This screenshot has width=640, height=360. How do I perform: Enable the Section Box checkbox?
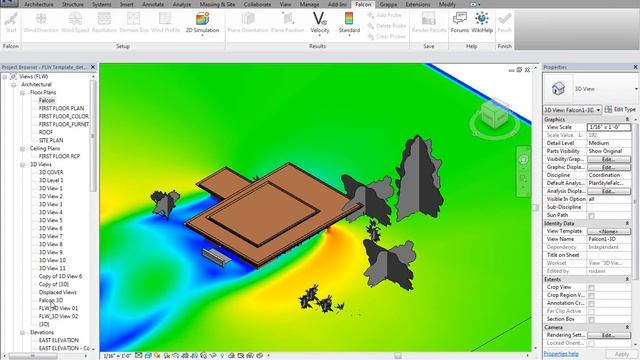[x=591, y=320]
